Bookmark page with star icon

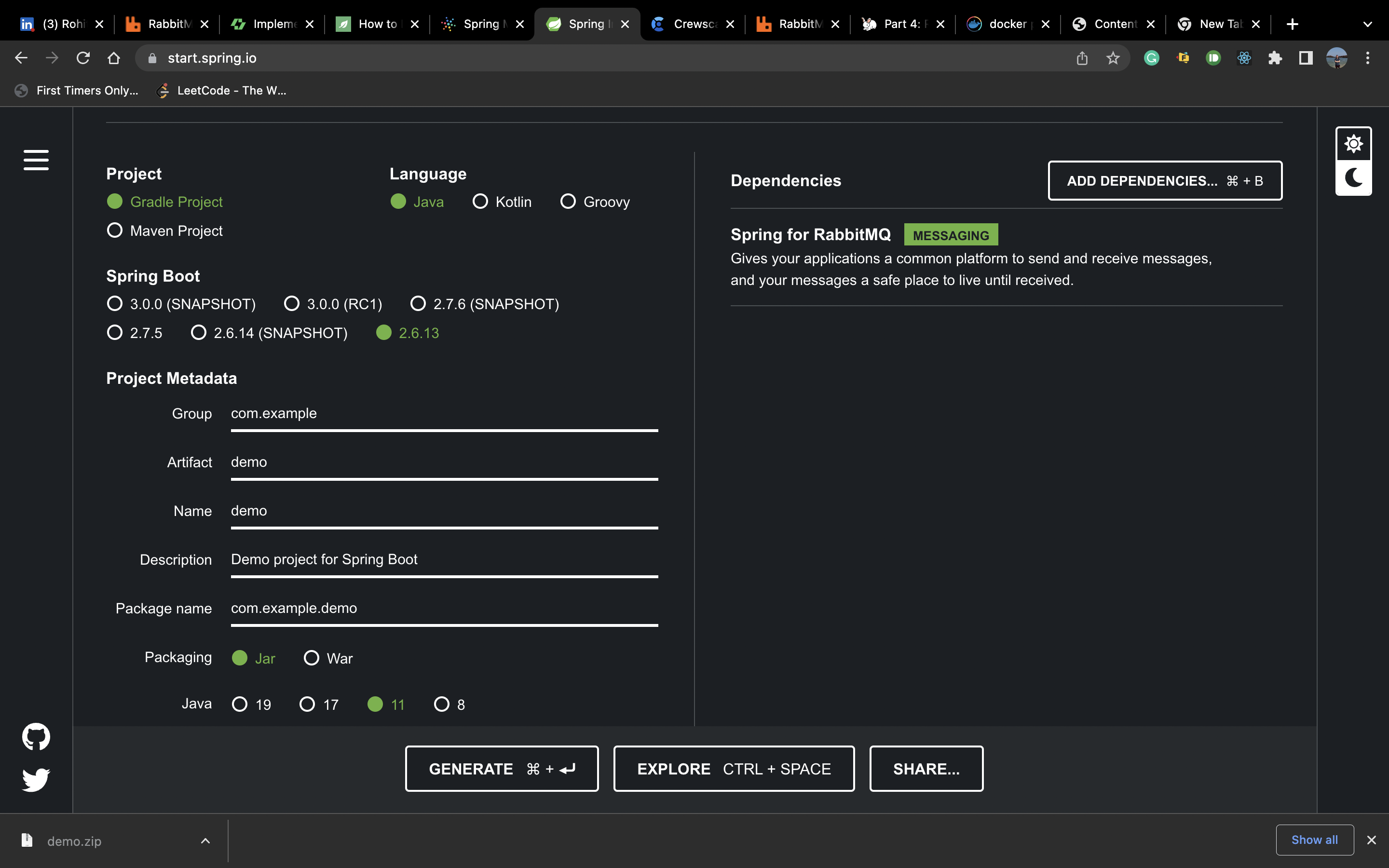click(1112, 58)
